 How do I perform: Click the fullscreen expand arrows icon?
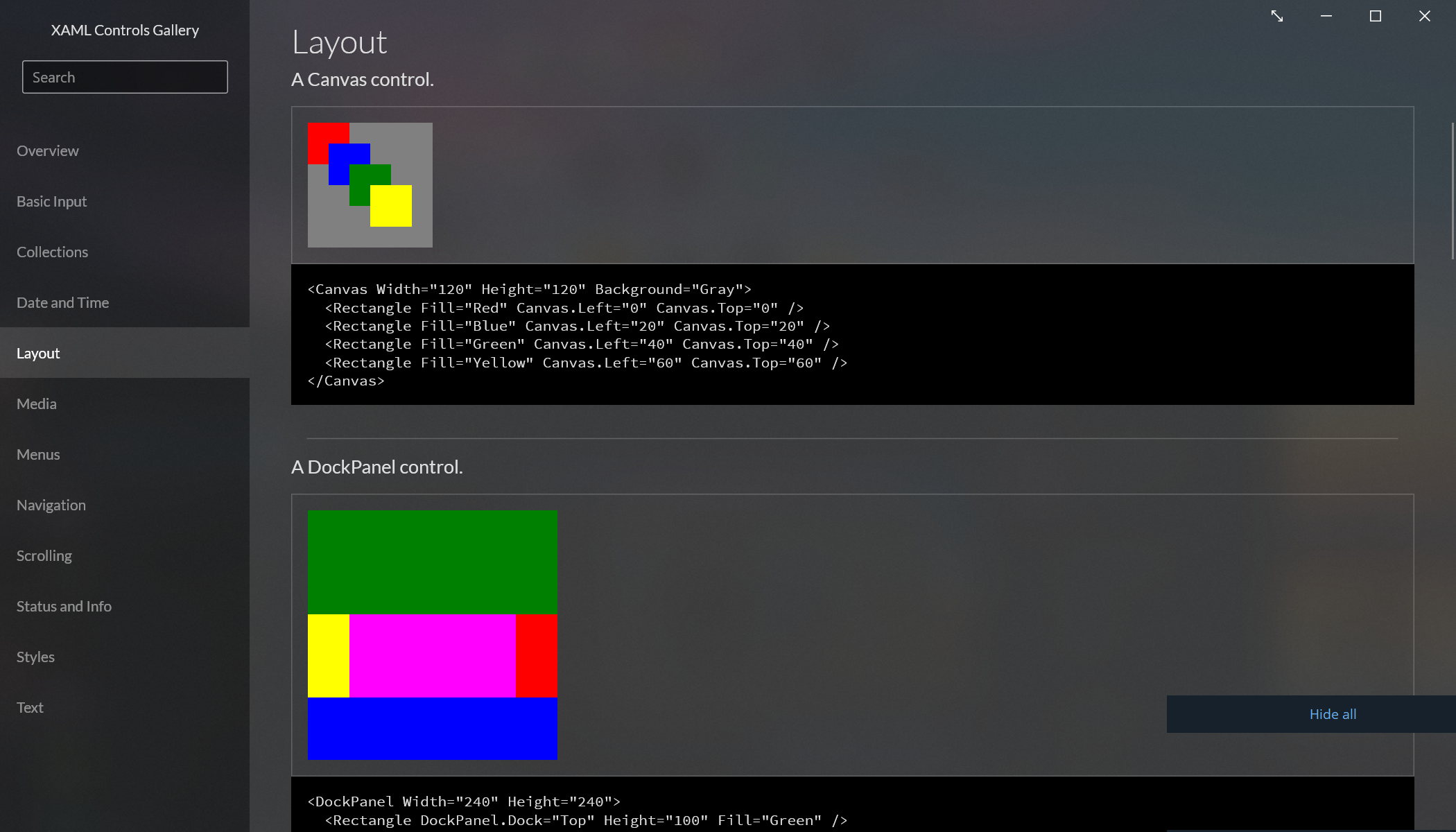[1276, 16]
